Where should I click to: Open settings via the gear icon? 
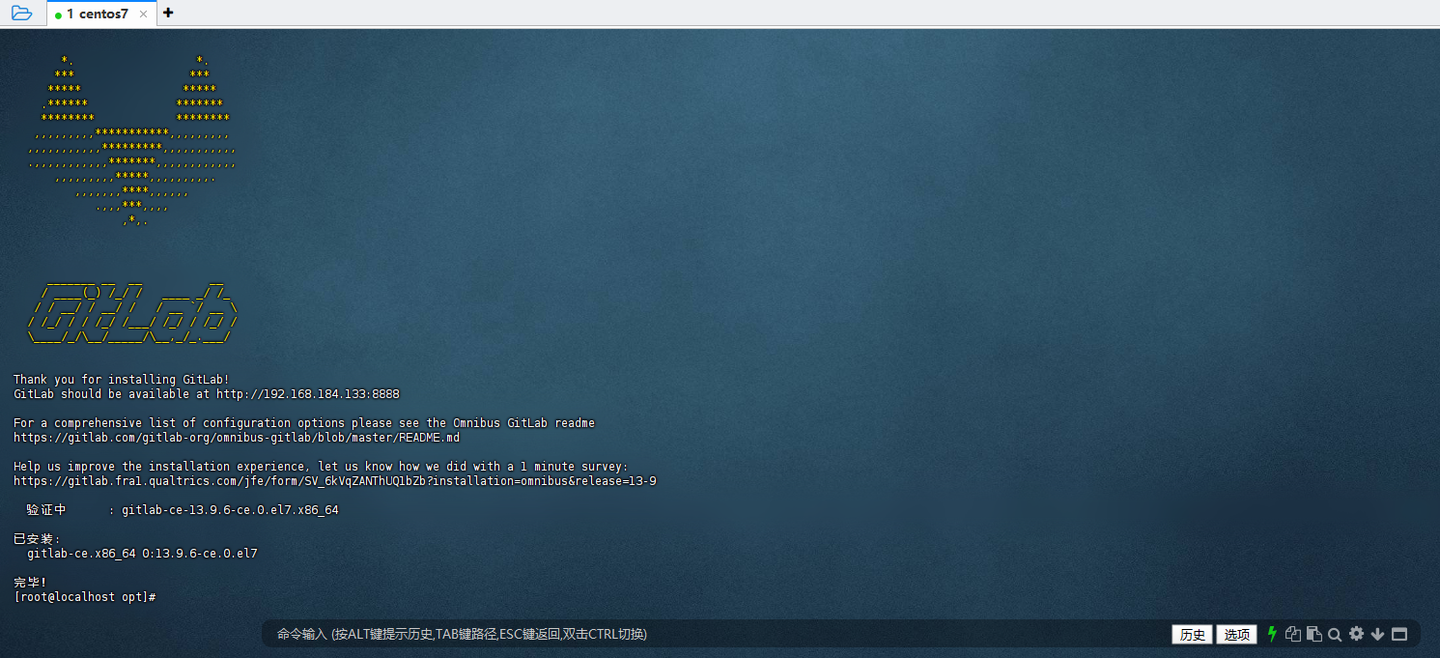click(1356, 633)
